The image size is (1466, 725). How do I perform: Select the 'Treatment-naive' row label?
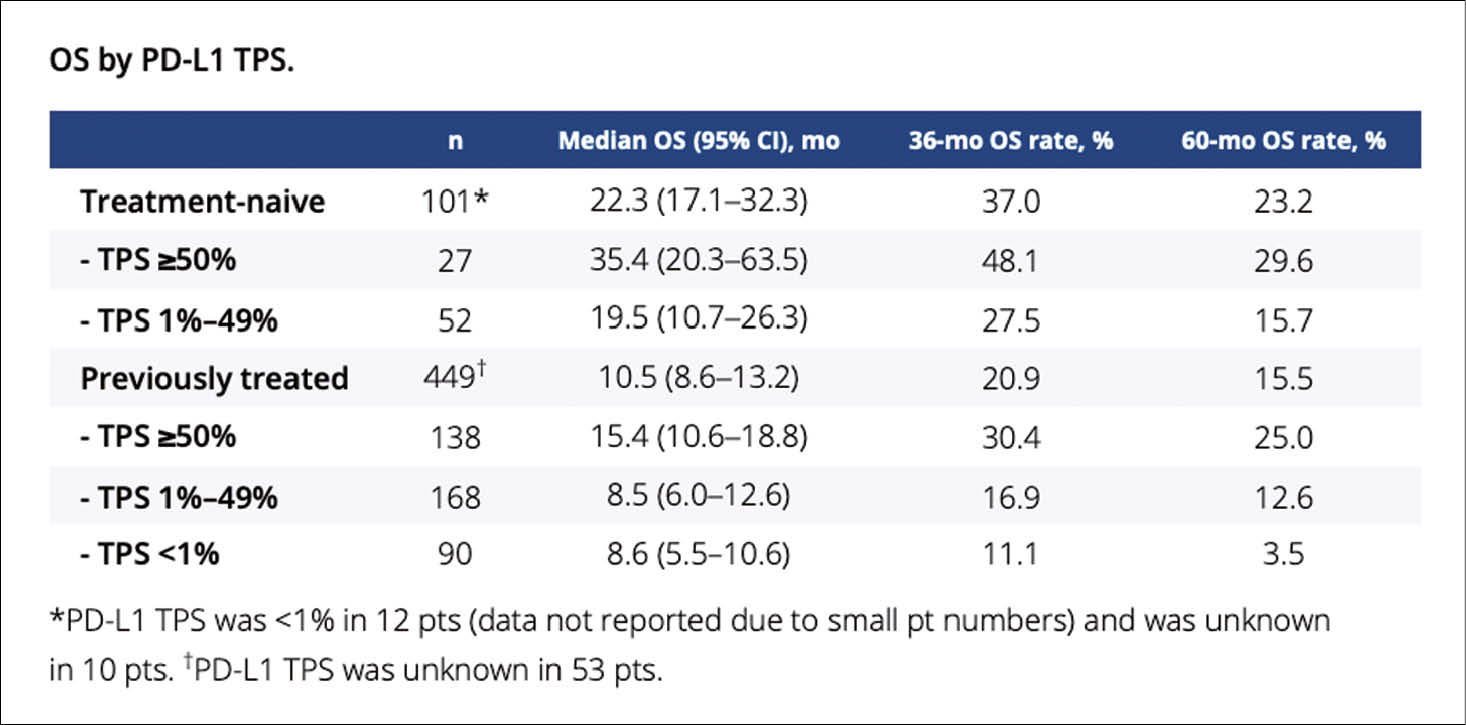tap(203, 202)
